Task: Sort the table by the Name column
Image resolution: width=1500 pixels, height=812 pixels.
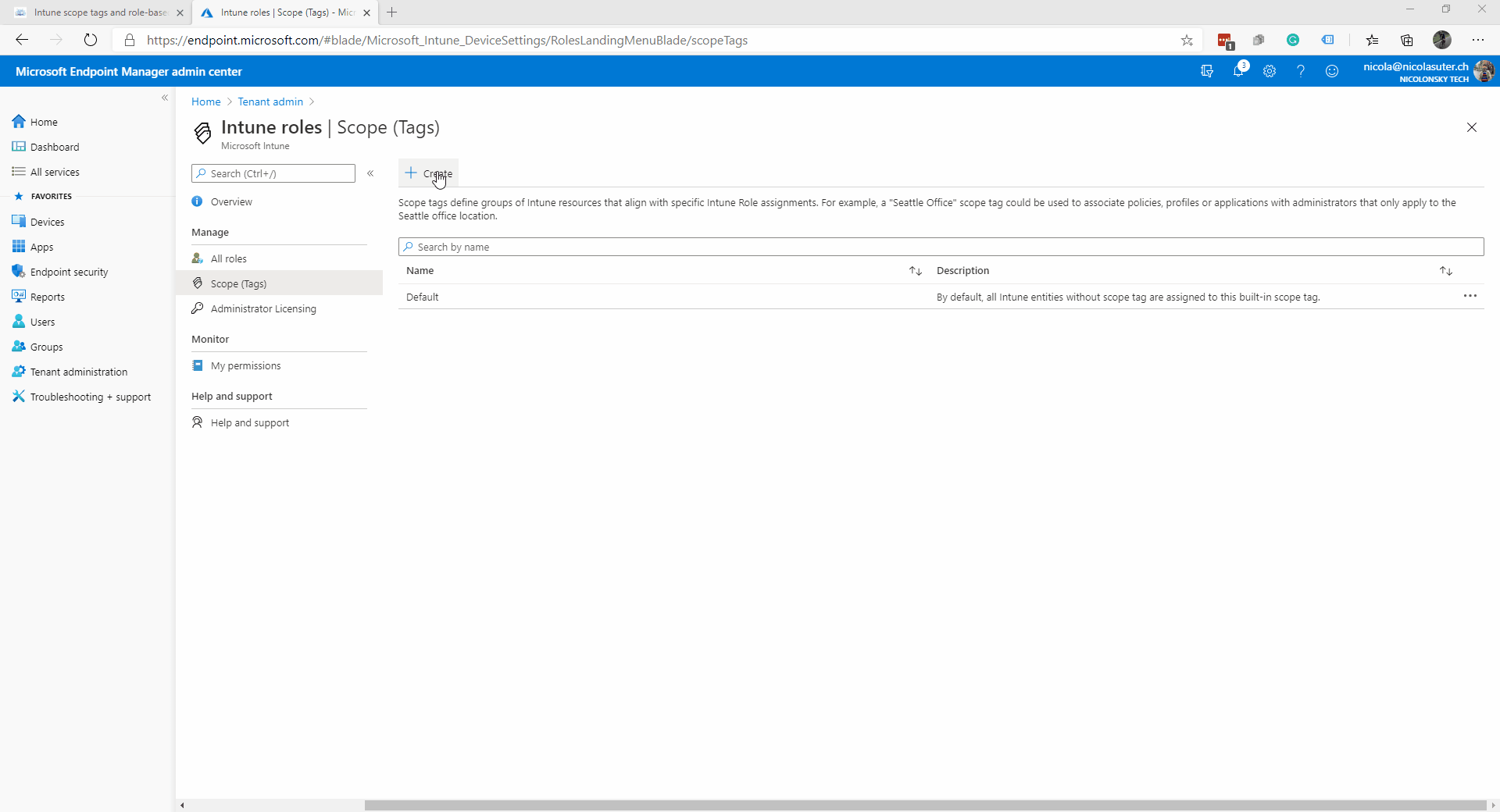Action: point(916,271)
